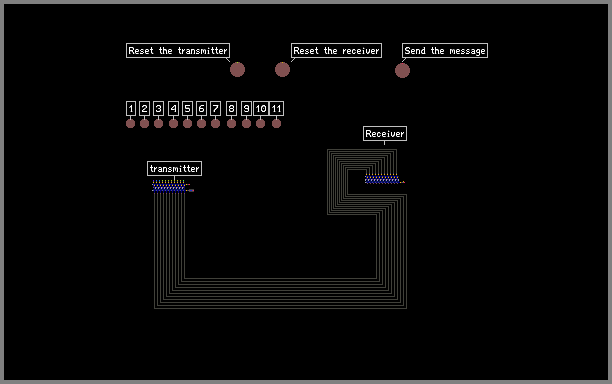Select the Receiver circuit component
The image size is (612, 384).
[384, 179]
